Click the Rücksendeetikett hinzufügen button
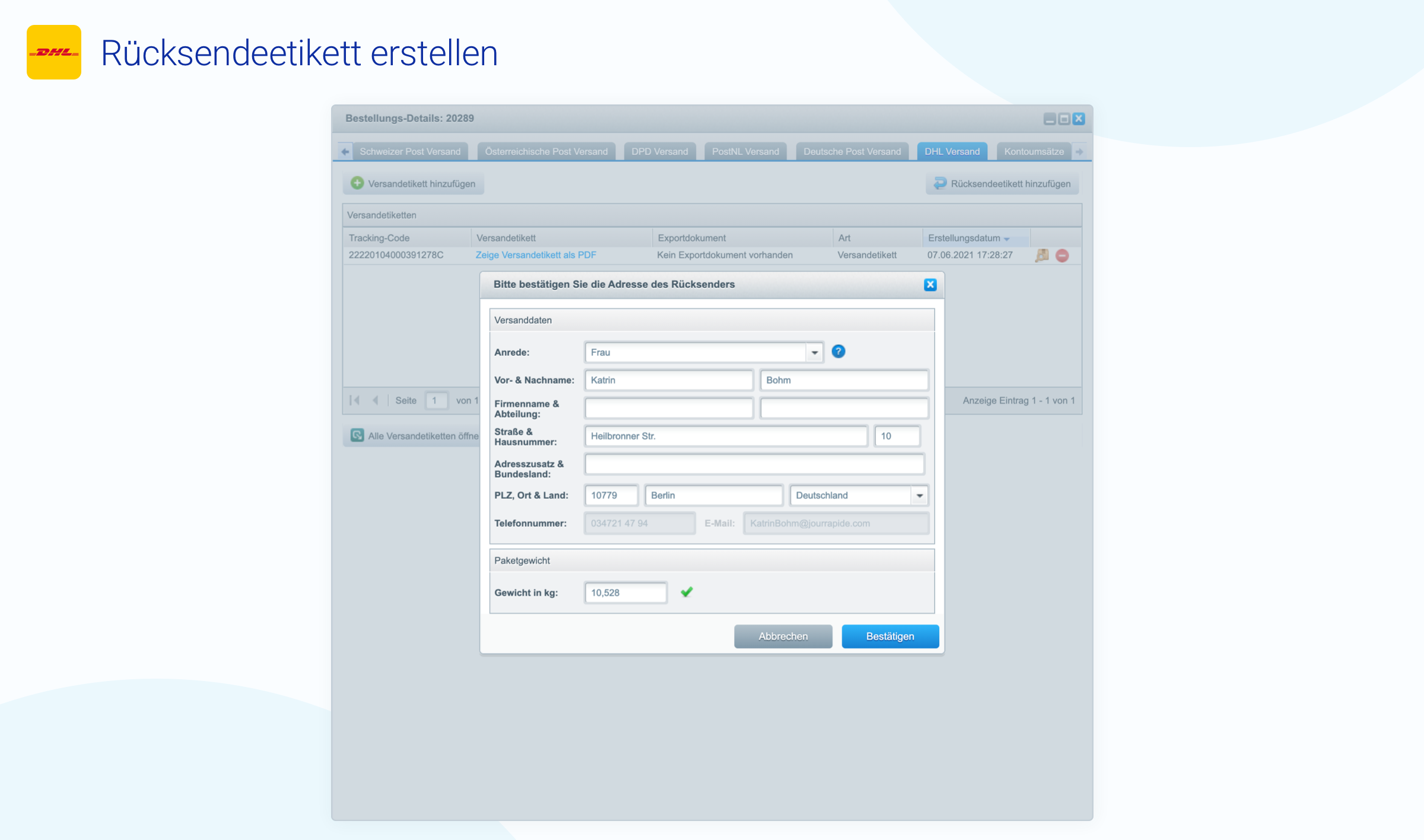 (1002, 184)
